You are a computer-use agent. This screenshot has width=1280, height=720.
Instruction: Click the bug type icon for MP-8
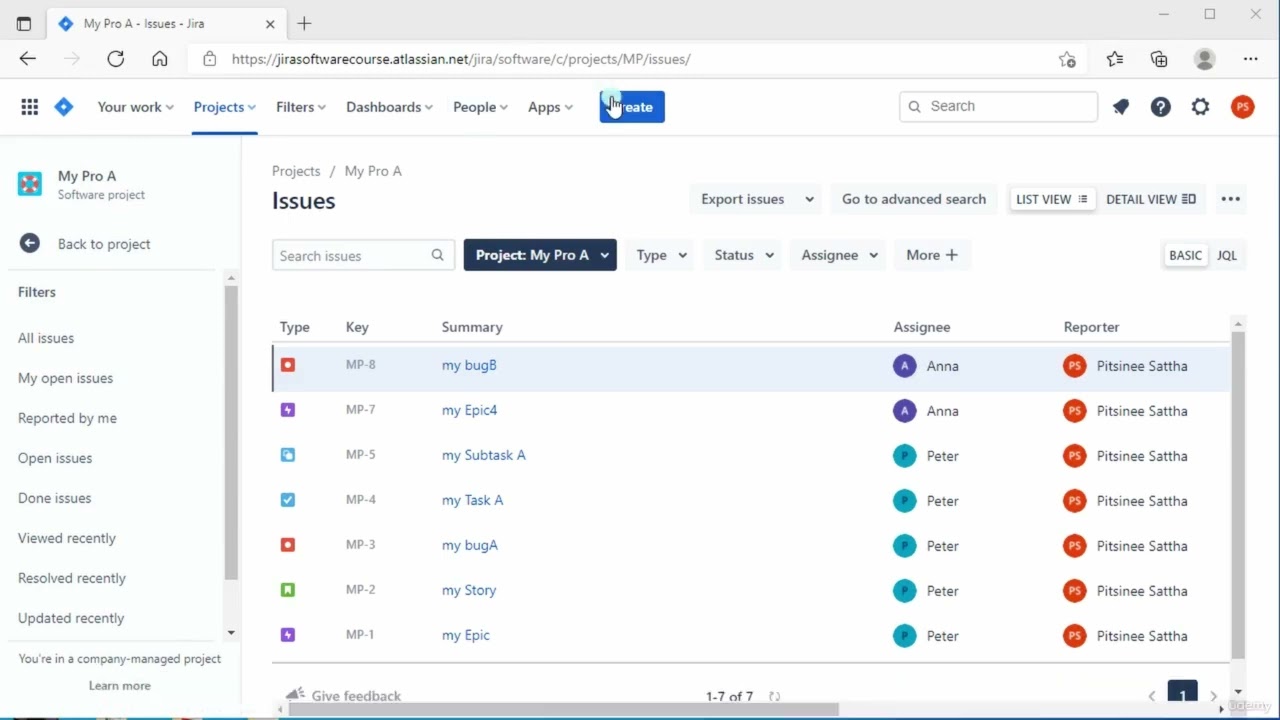click(x=288, y=365)
